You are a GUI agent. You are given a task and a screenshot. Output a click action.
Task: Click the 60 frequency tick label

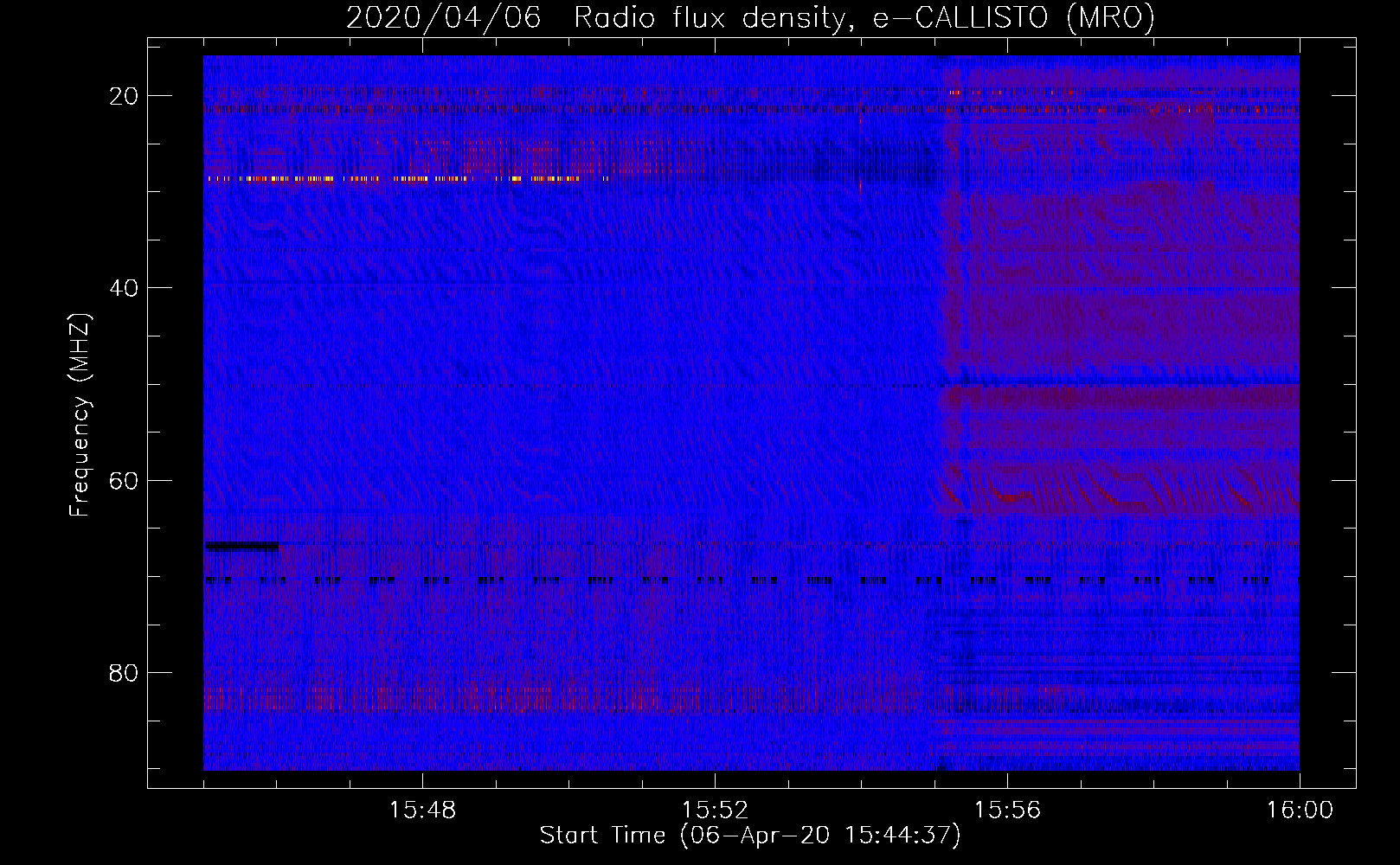pos(124,481)
